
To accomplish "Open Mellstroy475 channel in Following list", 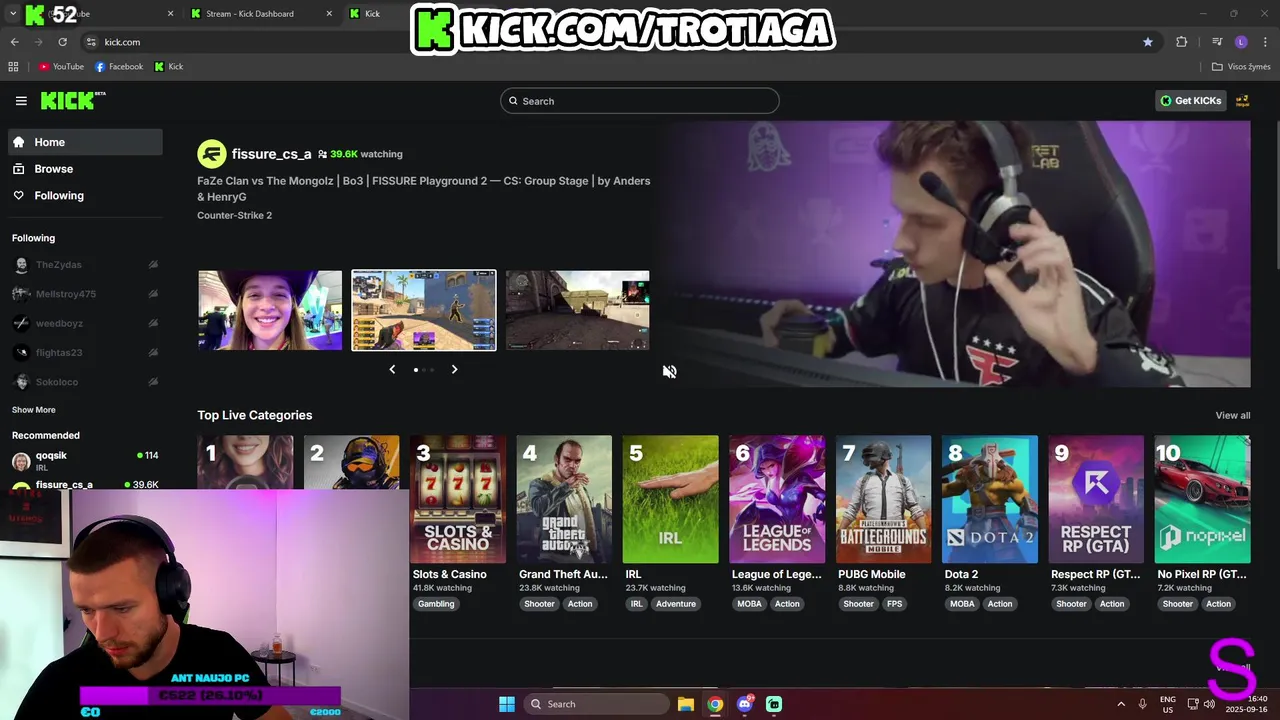I will 66,294.
